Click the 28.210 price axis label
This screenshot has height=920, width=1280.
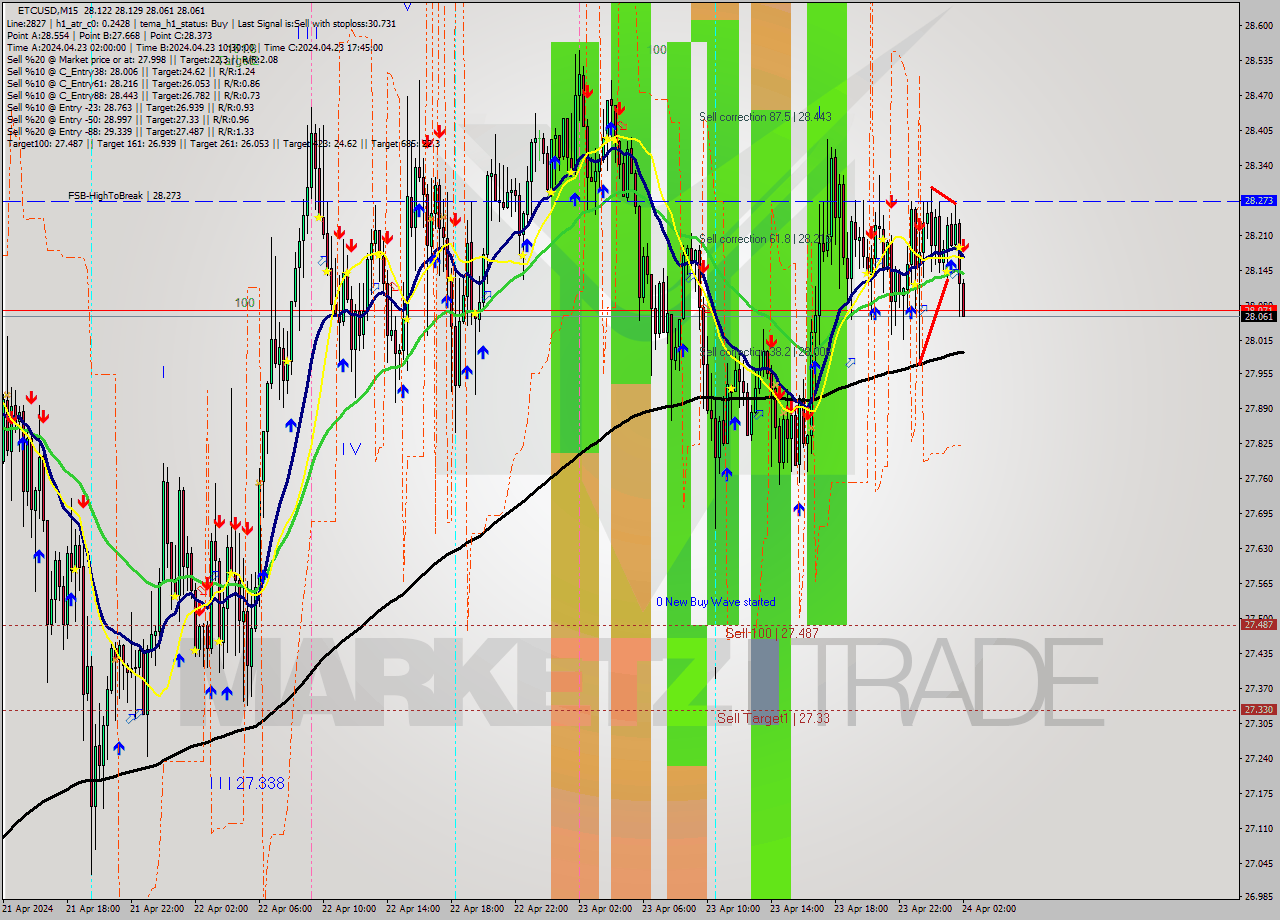(x=1258, y=236)
